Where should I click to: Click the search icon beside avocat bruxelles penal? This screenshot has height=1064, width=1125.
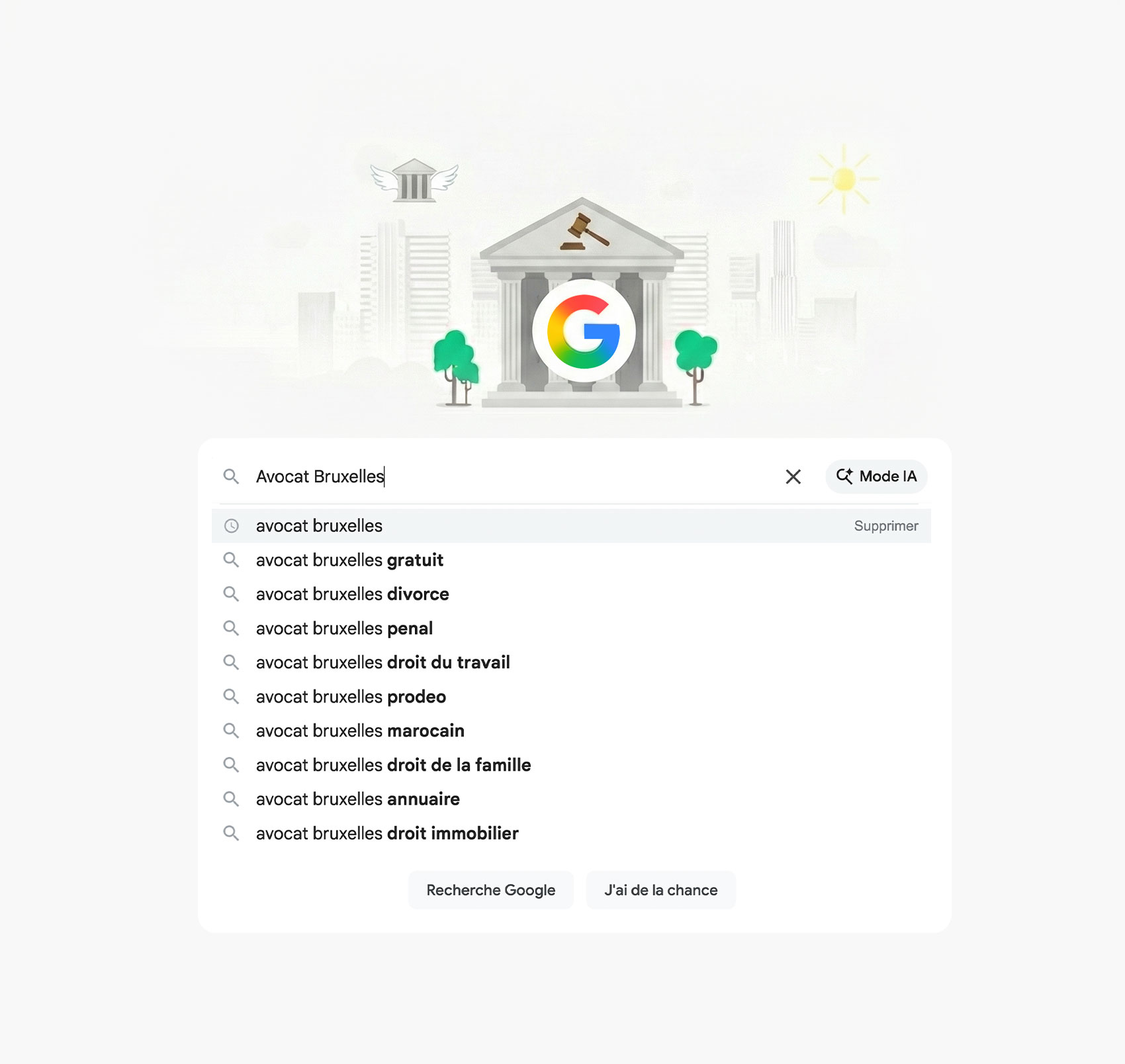pyautogui.click(x=232, y=629)
